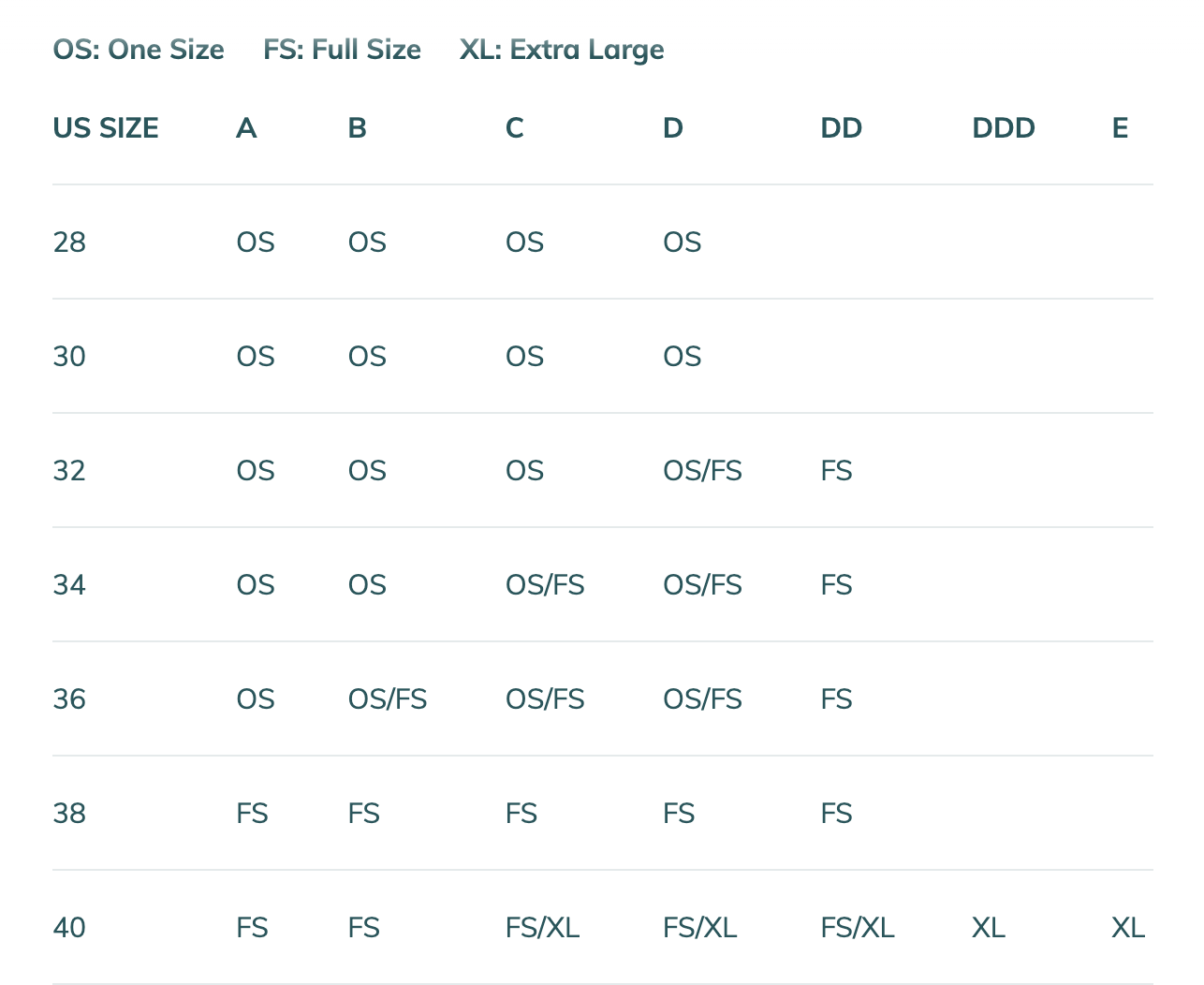
Task: Select FS/XL cell in row 40 column DD
Action: point(858,928)
